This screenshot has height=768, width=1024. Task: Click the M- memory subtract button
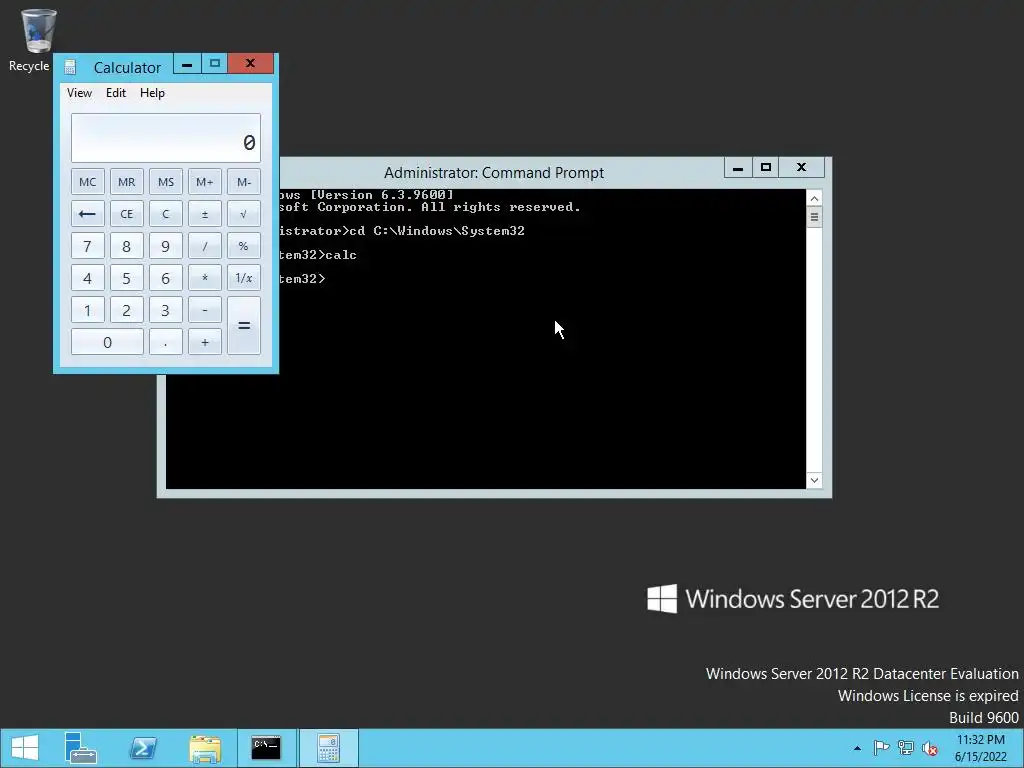point(244,182)
